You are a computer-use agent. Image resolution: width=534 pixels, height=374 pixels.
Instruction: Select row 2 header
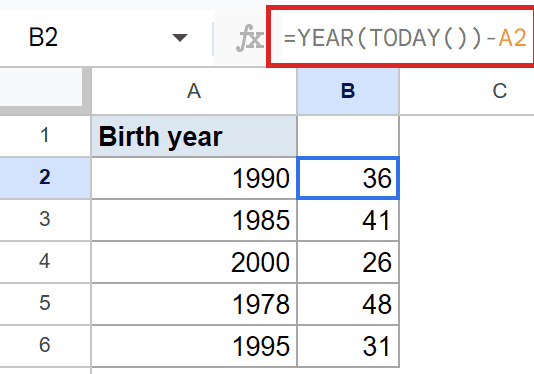click(x=45, y=178)
